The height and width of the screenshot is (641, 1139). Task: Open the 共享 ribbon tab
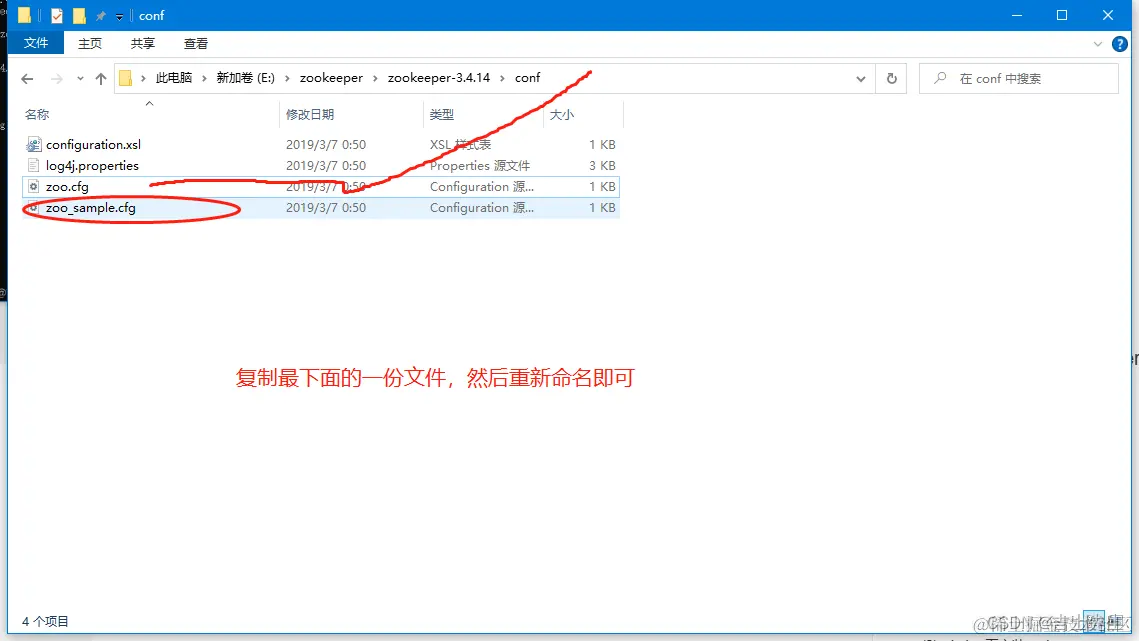coord(142,44)
